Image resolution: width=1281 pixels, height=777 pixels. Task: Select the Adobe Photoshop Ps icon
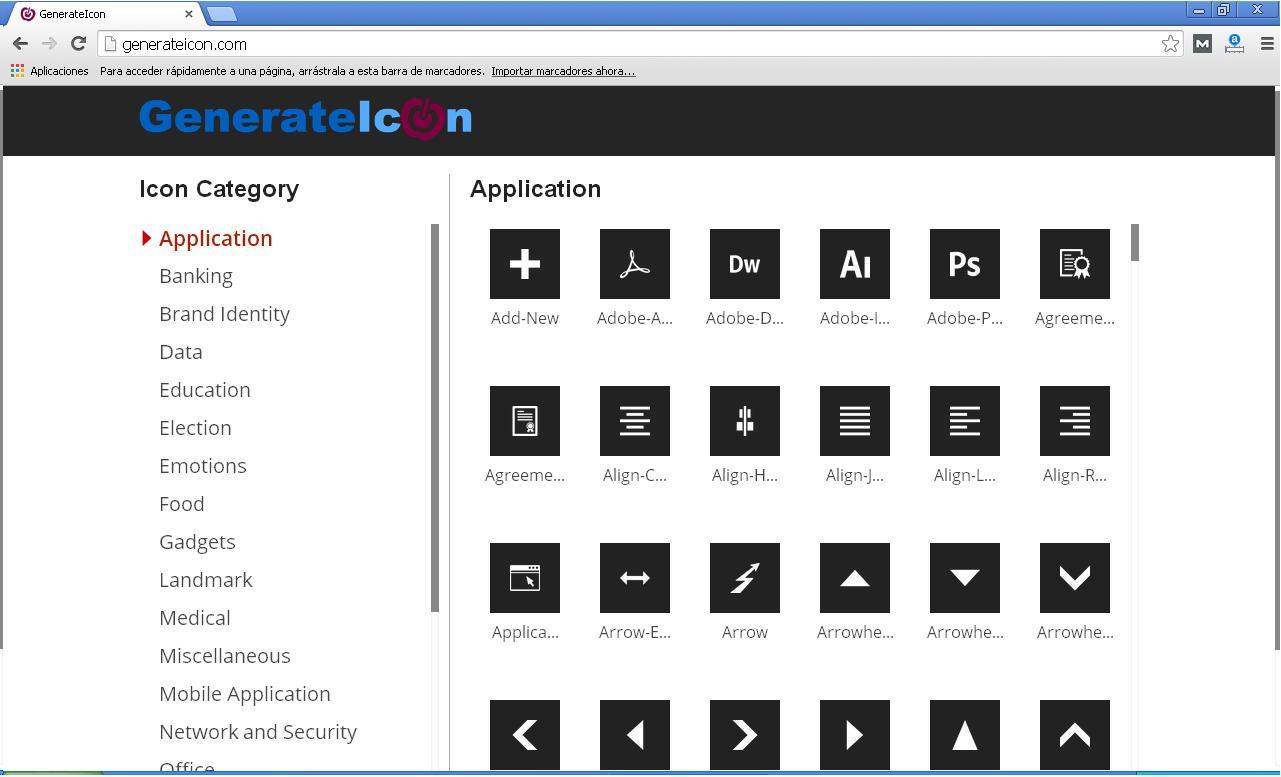(965, 264)
